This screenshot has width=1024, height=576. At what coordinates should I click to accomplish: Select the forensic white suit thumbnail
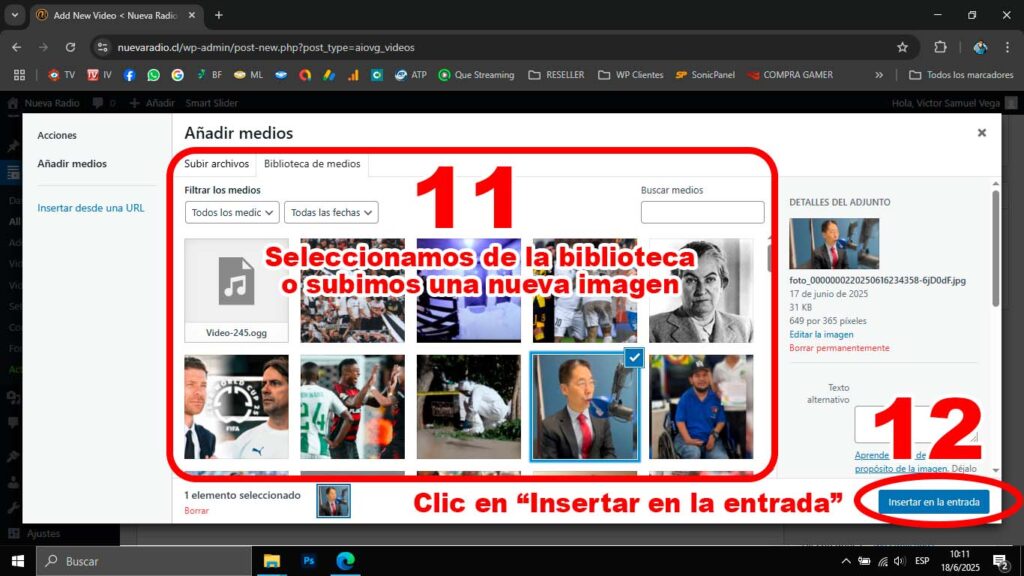click(469, 407)
